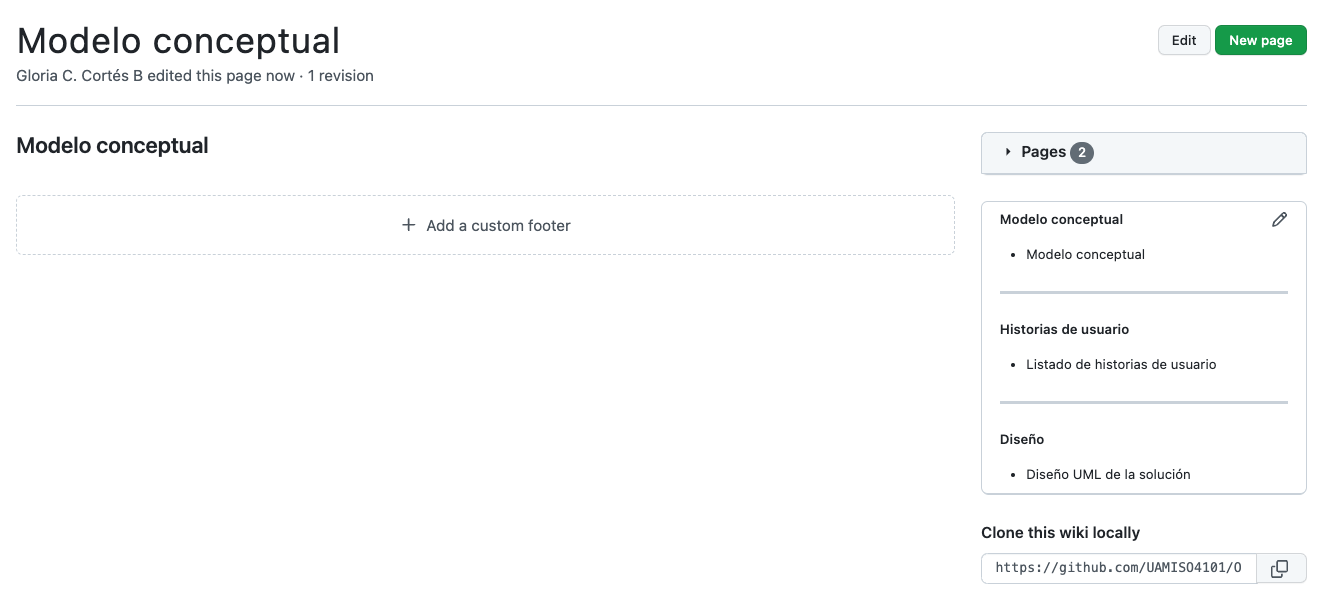The image size is (1321, 614).
Task: Click the Historias de usuario sidebar heading
Action: (x=1064, y=330)
